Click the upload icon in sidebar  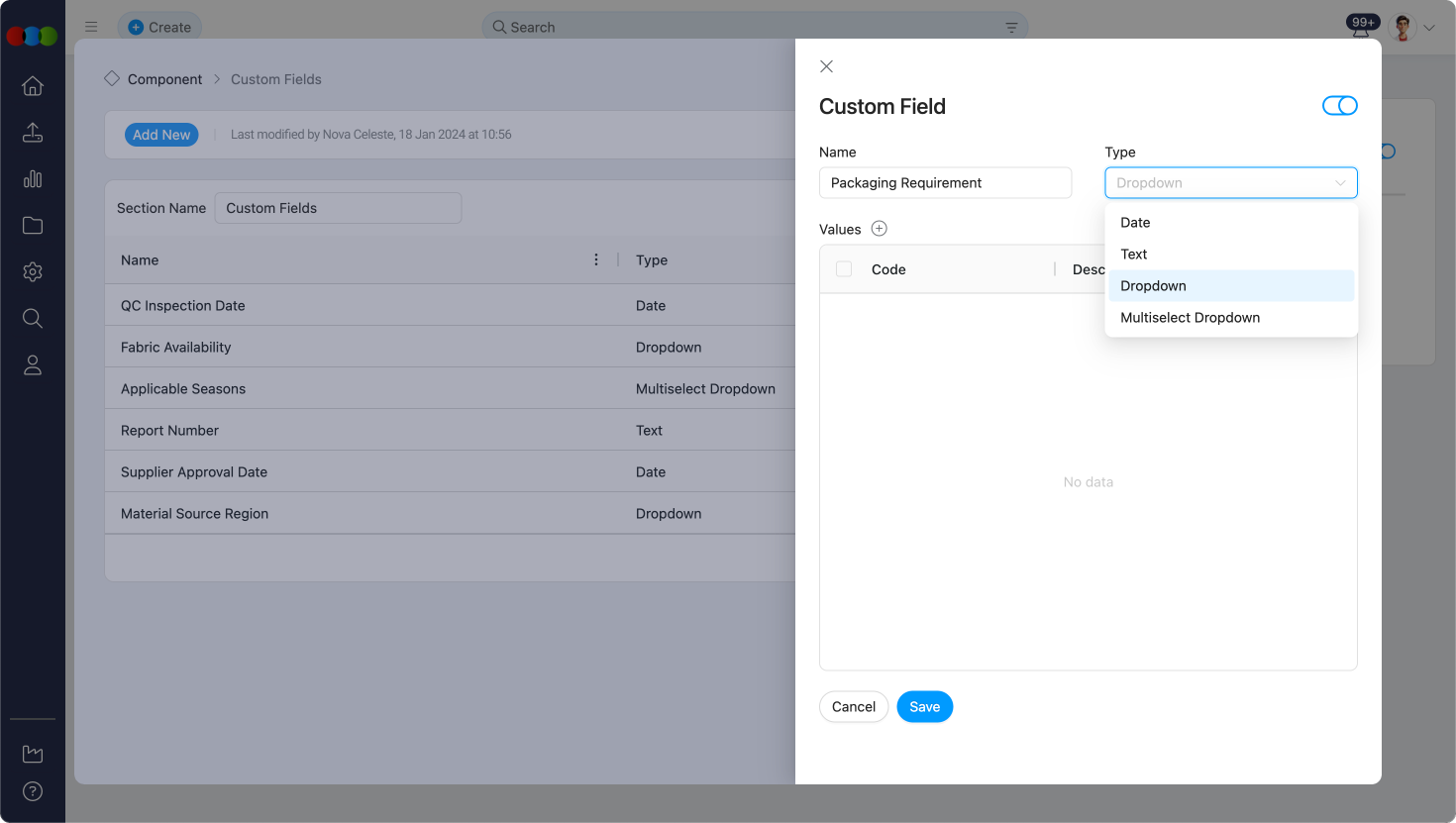click(x=33, y=133)
